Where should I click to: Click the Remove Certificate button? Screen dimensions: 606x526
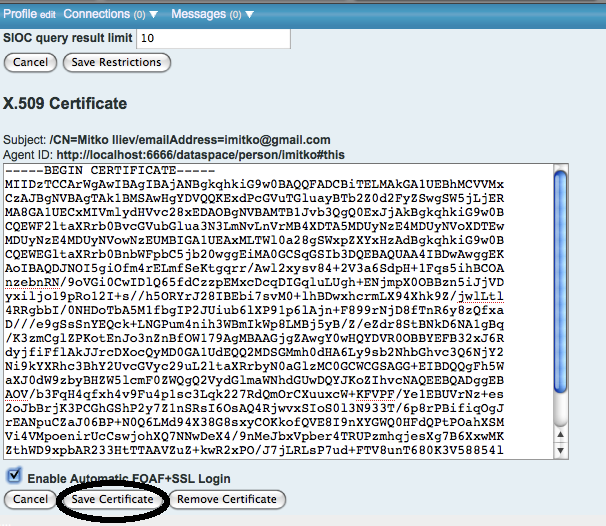(x=228, y=499)
